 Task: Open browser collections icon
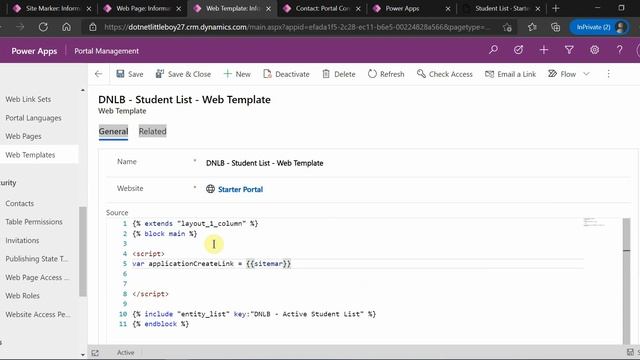[x=556, y=27]
